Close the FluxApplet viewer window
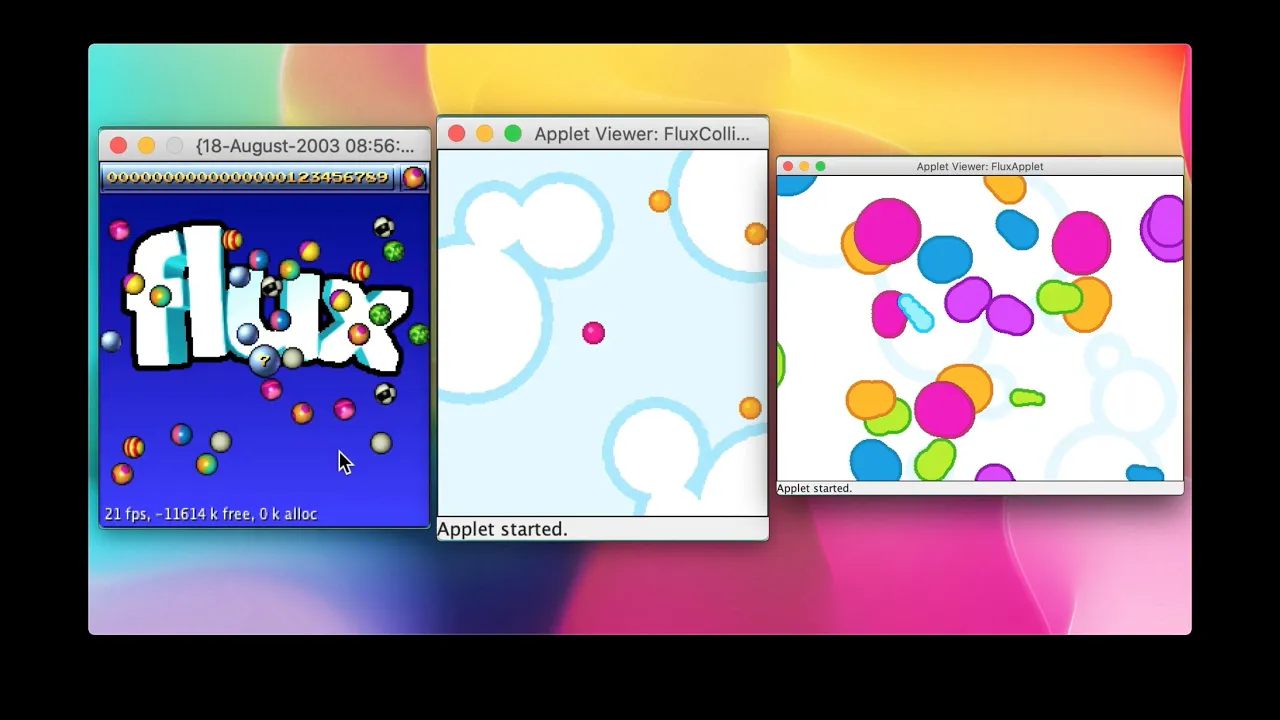1280x720 pixels. point(788,167)
